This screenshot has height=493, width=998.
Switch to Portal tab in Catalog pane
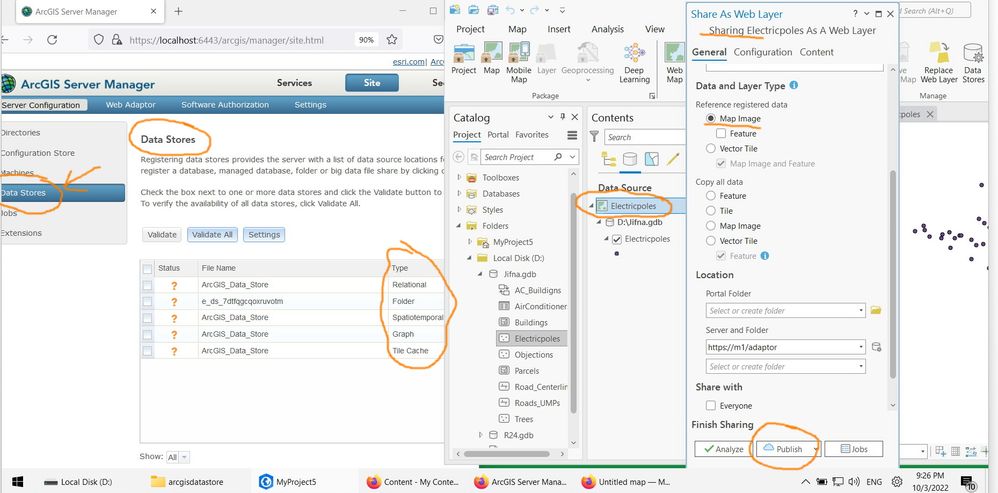(498, 135)
